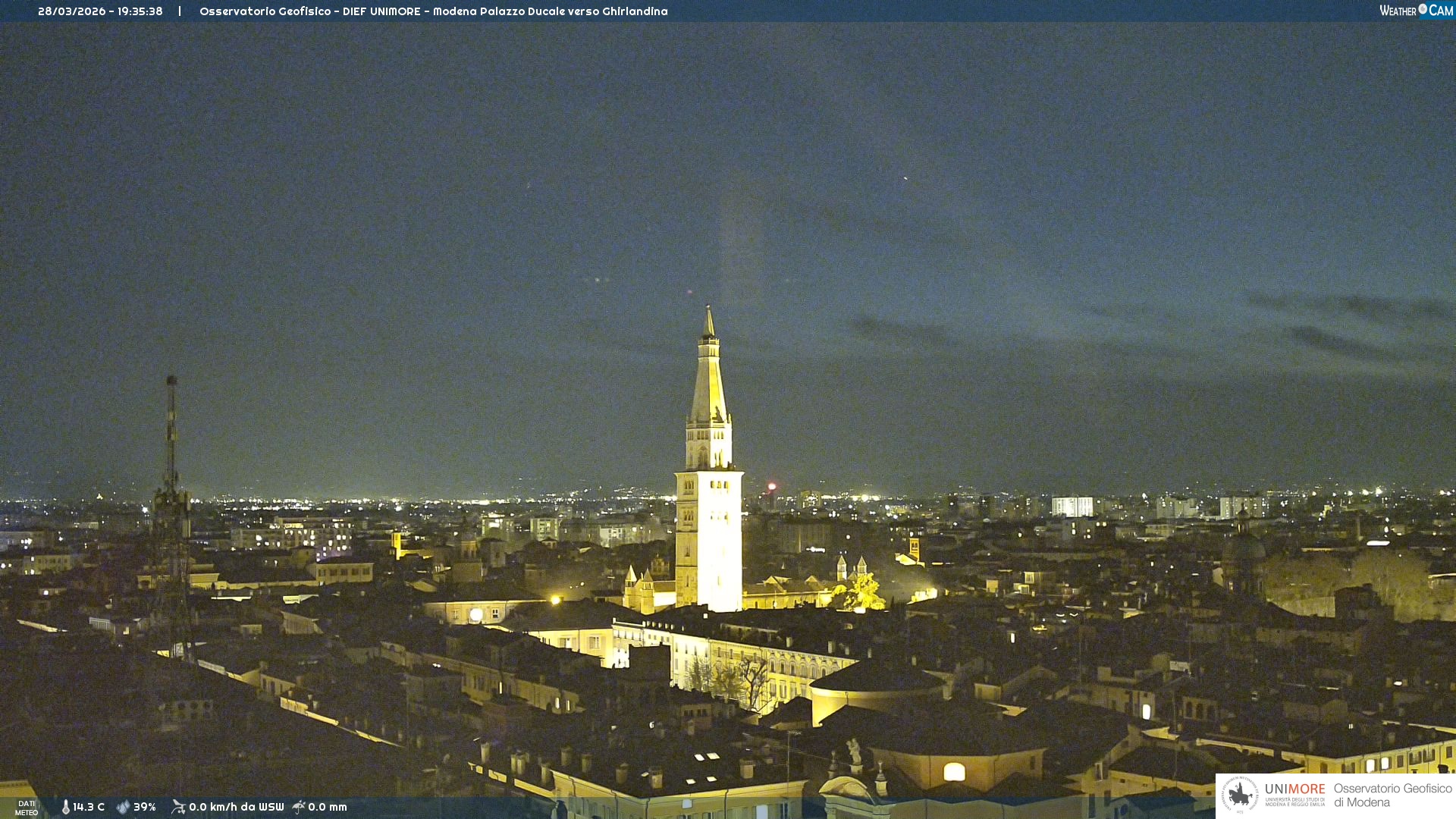Click the 28/03/2026 date and time stamp
The width and height of the screenshot is (1456, 819).
100,11
